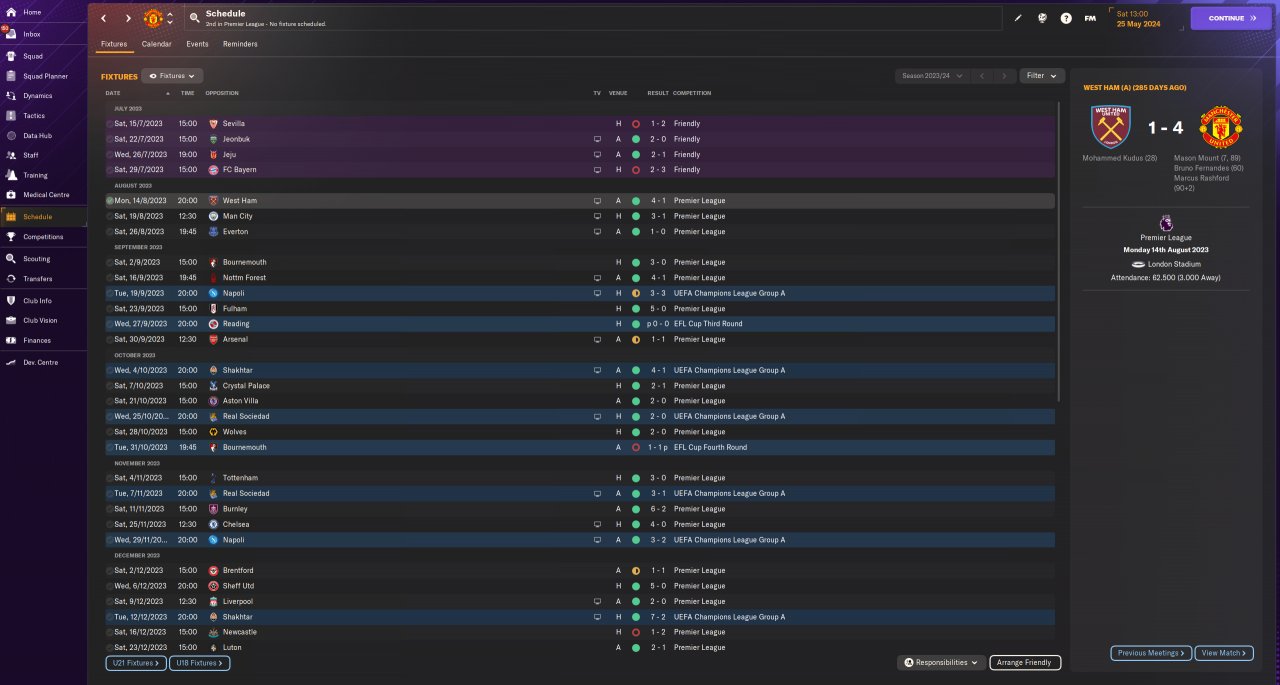Switch to the Events tab
The image size is (1280, 685).
pos(197,44)
